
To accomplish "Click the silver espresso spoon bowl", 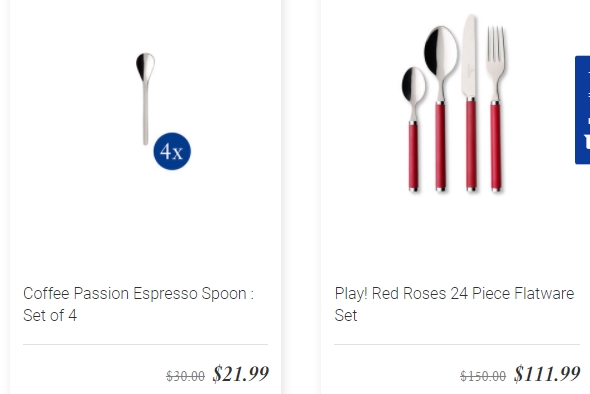I will [146, 66].
